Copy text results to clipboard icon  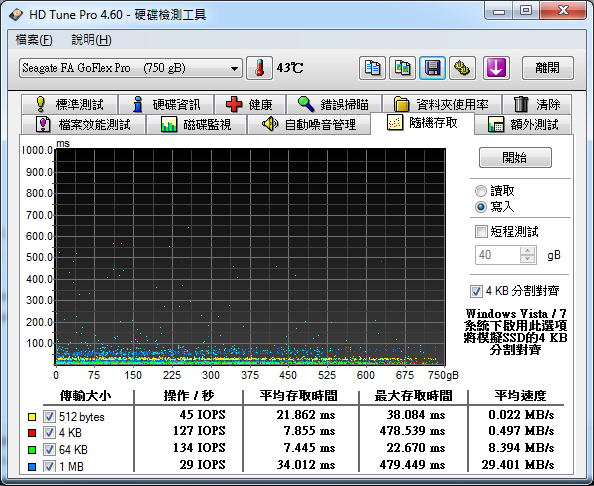coord(372,68)
